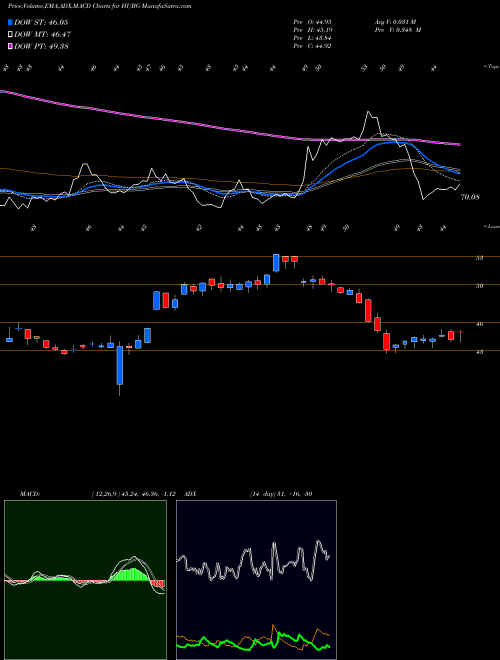The height and width of the screenshot is (660, 500).
Task: Click the dark blue ADX indicator chart
Action: click(256, 580)
